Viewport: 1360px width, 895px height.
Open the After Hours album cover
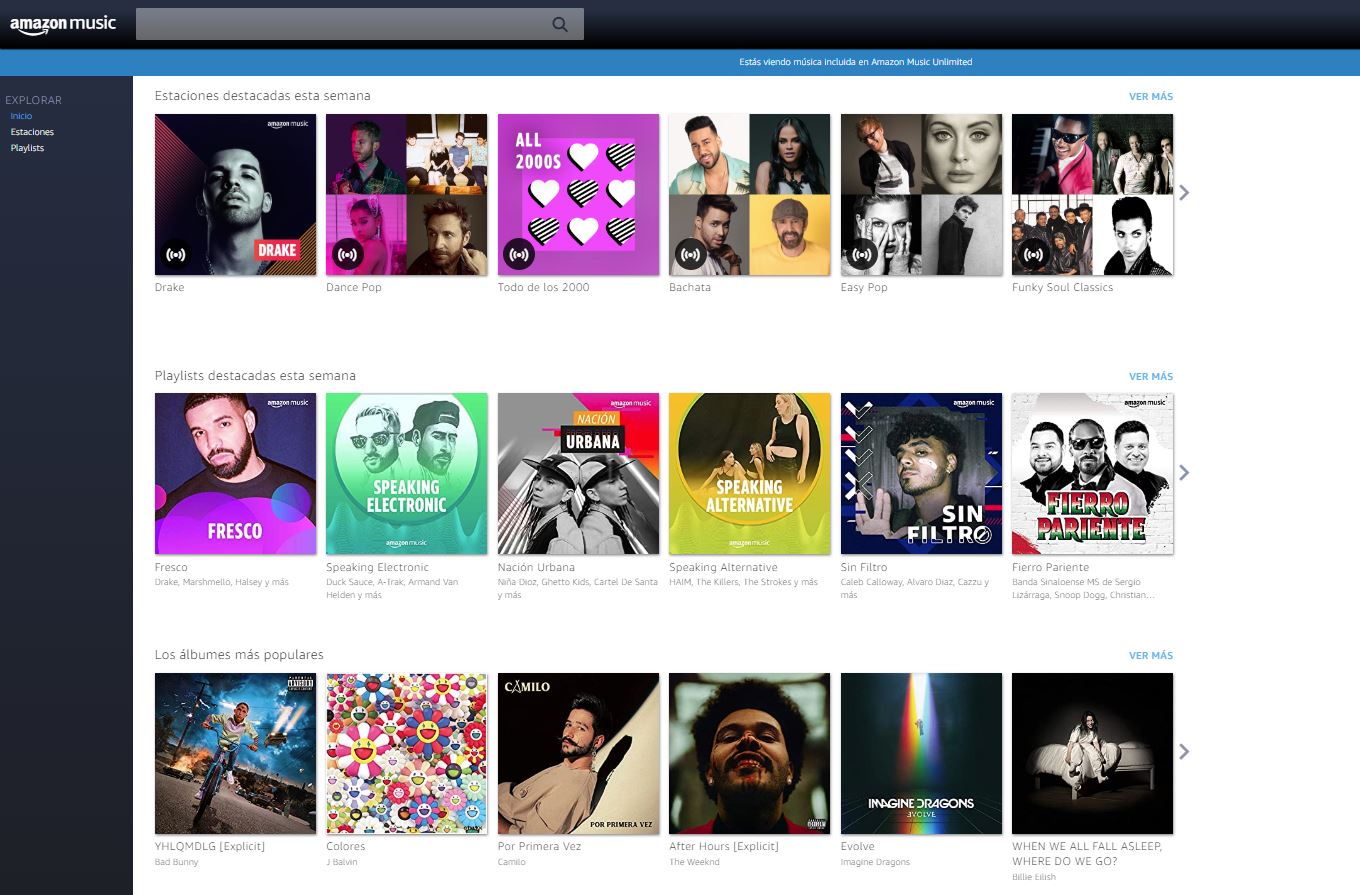[x=750, y=753]
